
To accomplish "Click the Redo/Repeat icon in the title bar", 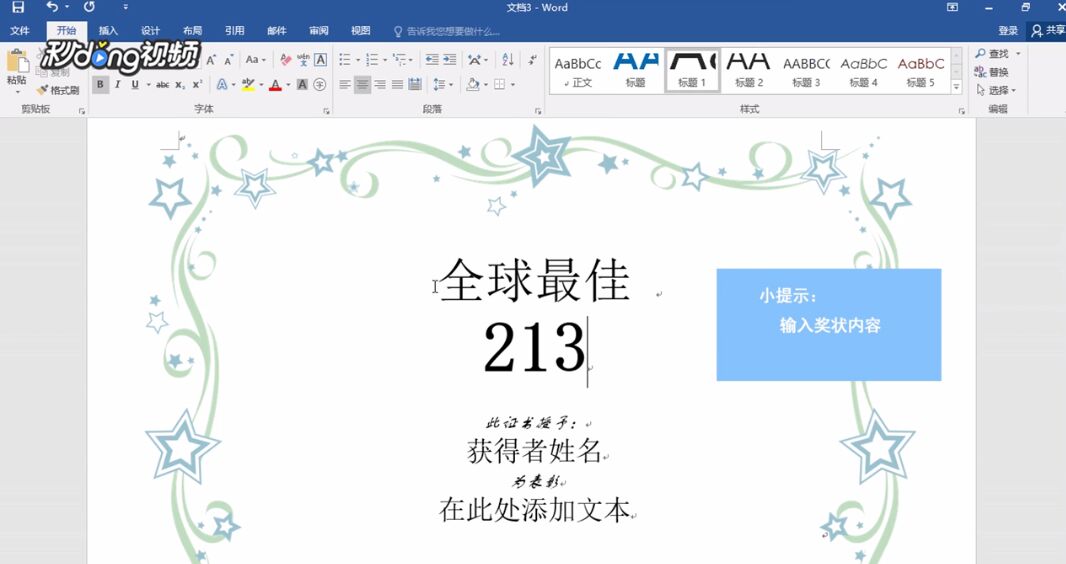I will coord(89,7).
